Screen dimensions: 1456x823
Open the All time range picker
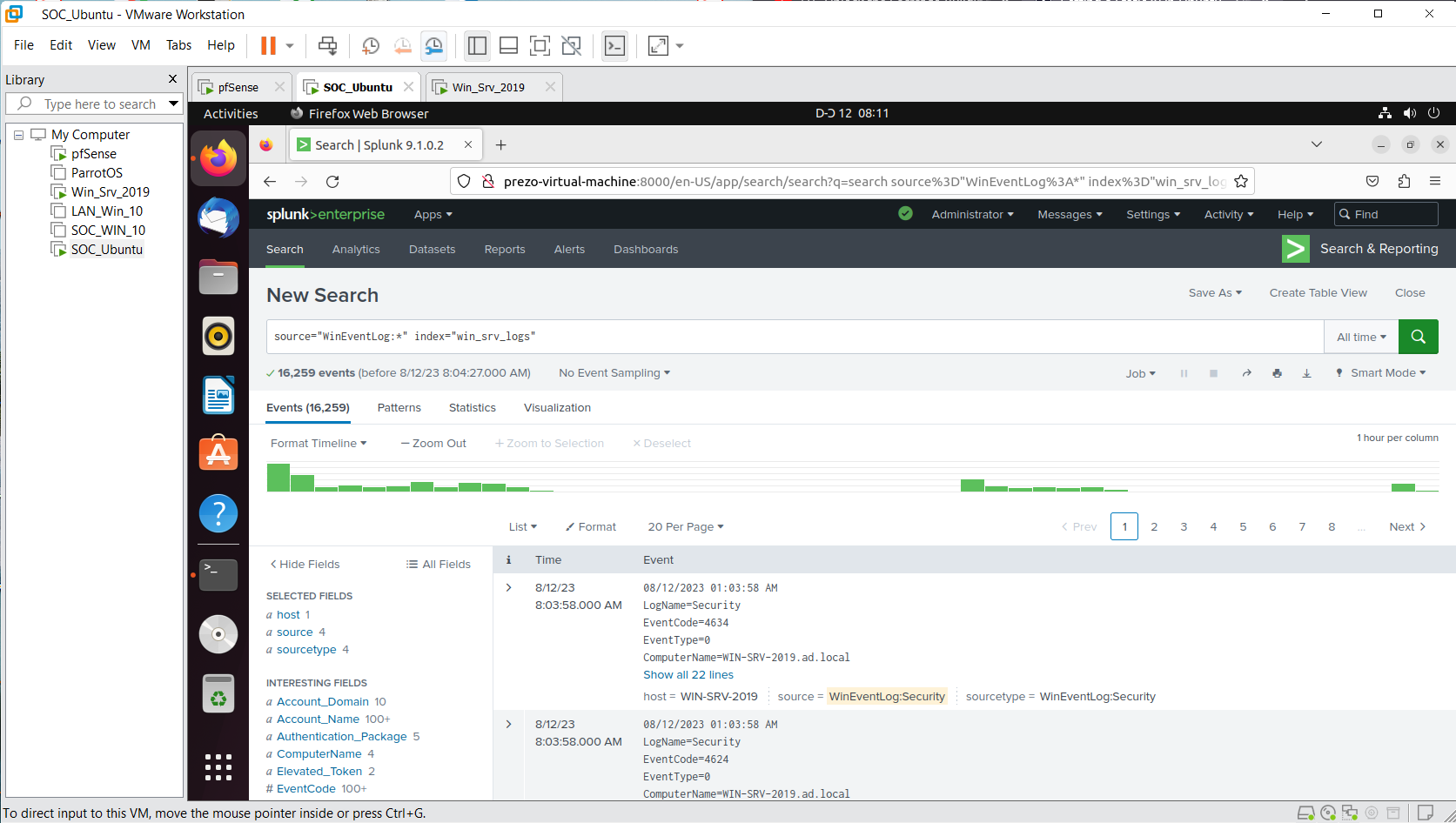(x=1361, y=337)
